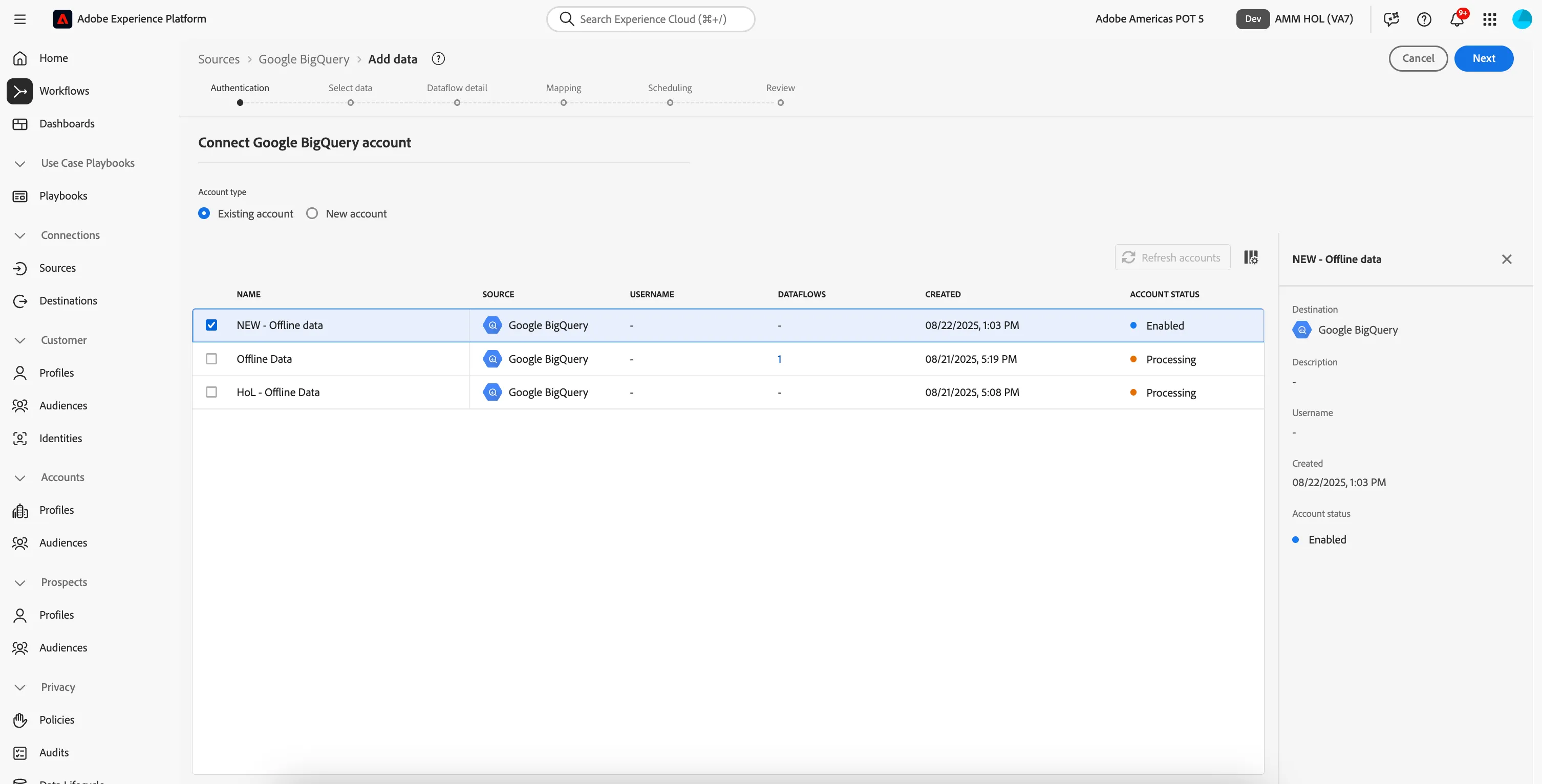Collapse the Prospects section
The height and width of the screenshot is (784, 1542).
tap(20, 583)
